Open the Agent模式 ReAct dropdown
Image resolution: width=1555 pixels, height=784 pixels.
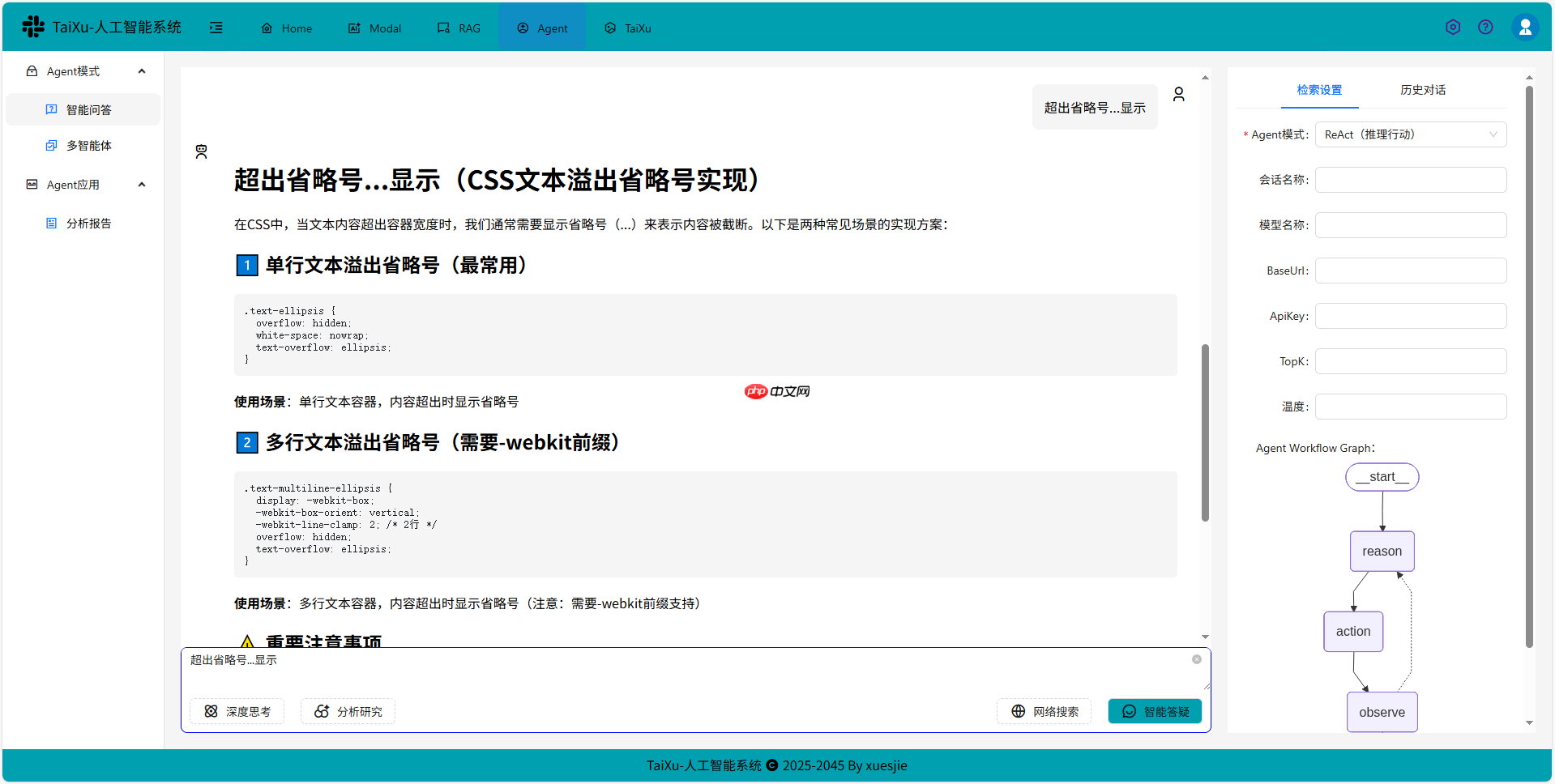tap(1410, 134)
